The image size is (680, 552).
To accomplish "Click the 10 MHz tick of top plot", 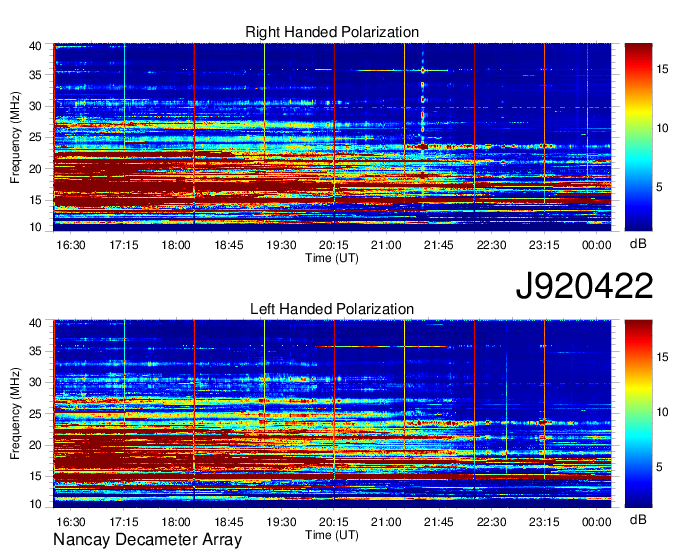I will coord(35,227).
